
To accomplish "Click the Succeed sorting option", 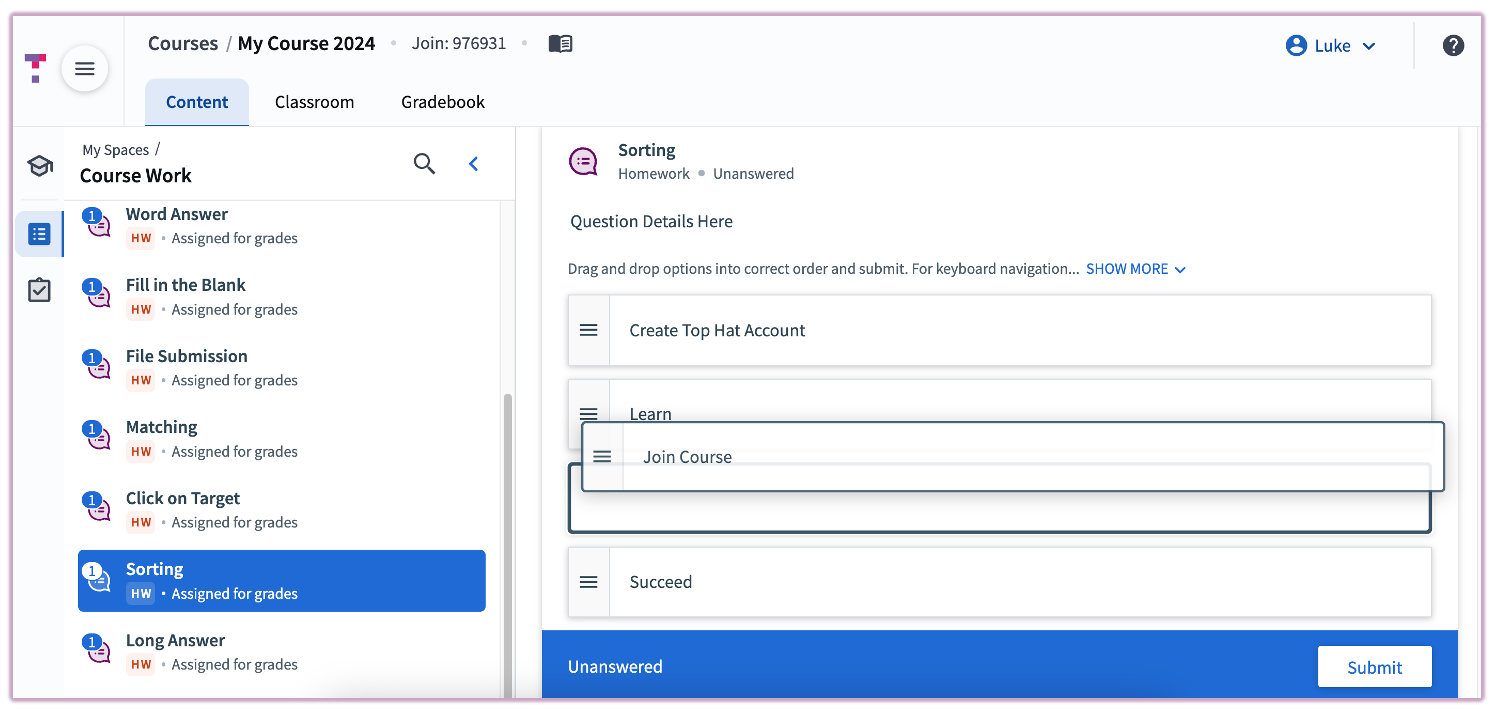I will pos(1000,582).
